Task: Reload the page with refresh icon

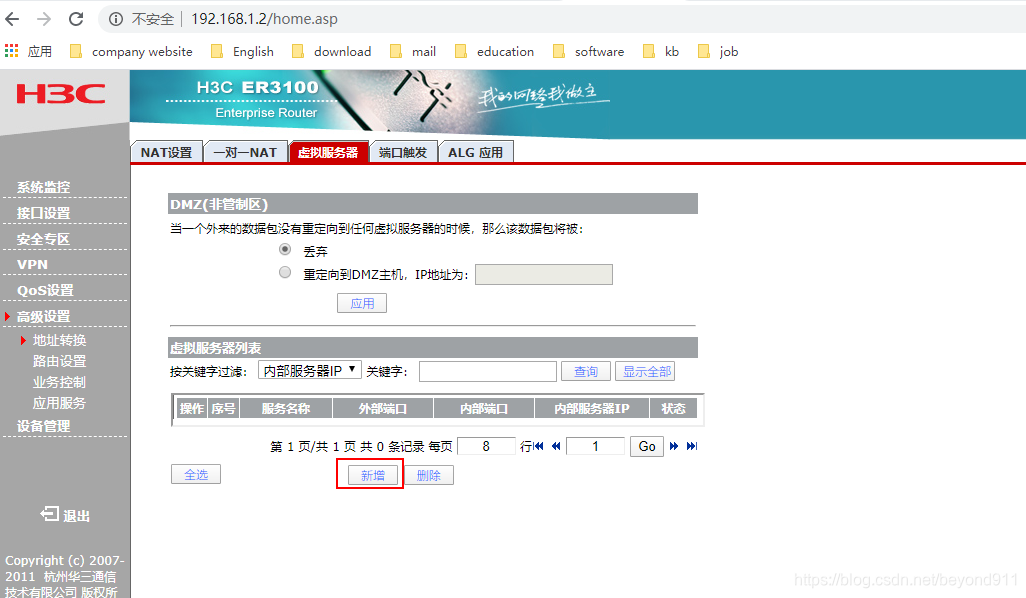Action: pyautogui.click(x=76, y=18)
